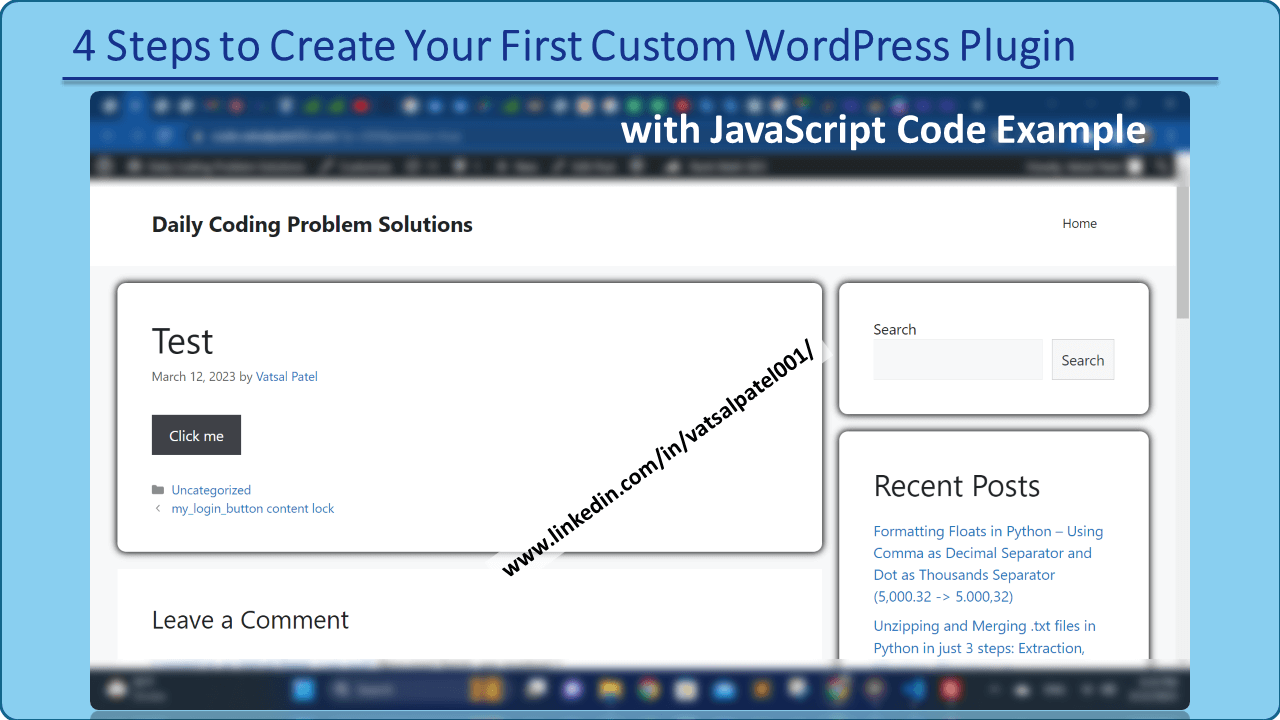
Task: Open the Windows Start button in taskbar
Action: click(x=304, y=689)
